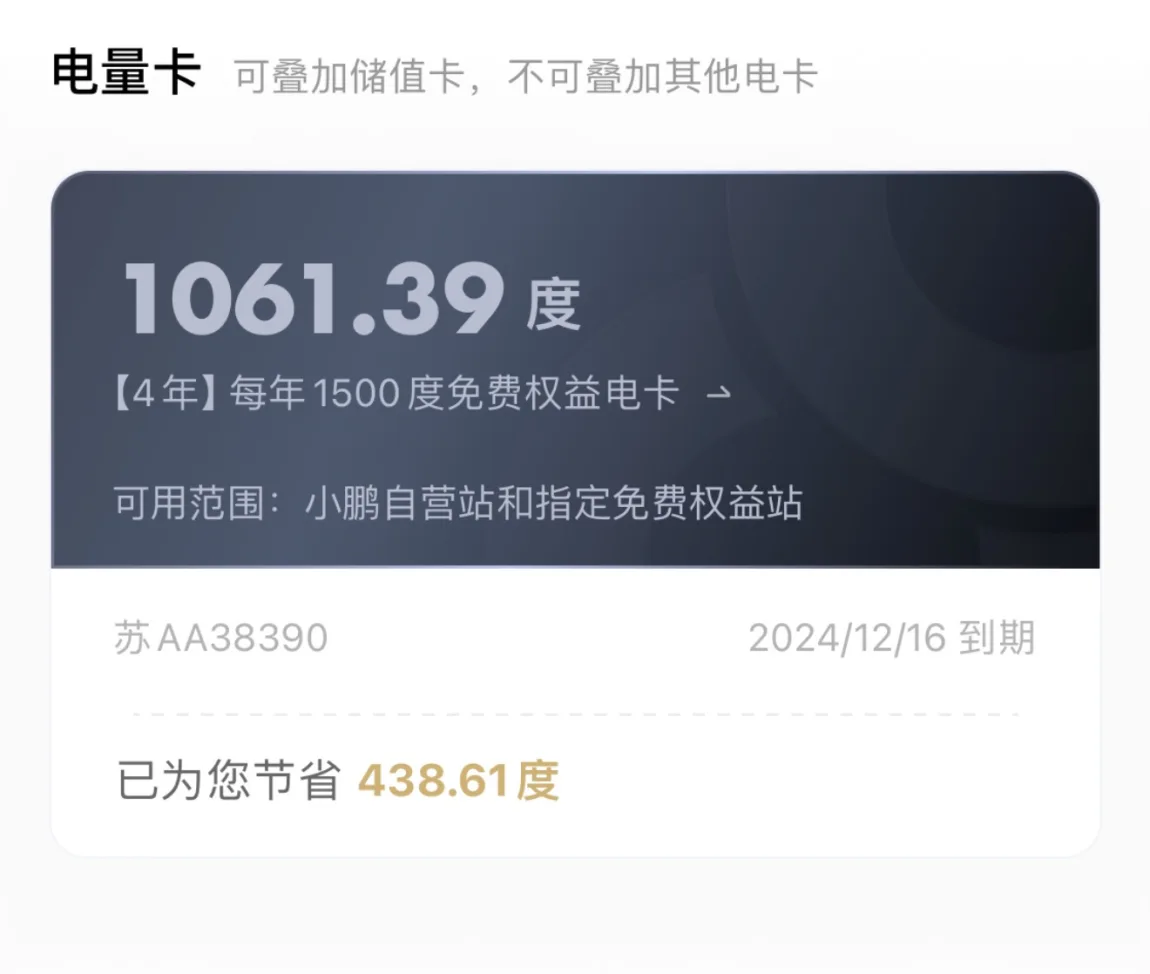Tap the dashed divider in the card
Image resolution: width=1150 pixels, height=974 pixels.
tap(576, 714)
